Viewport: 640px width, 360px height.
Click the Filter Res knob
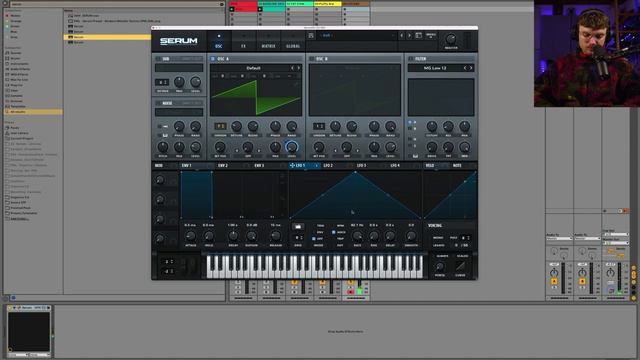point(448,126)
